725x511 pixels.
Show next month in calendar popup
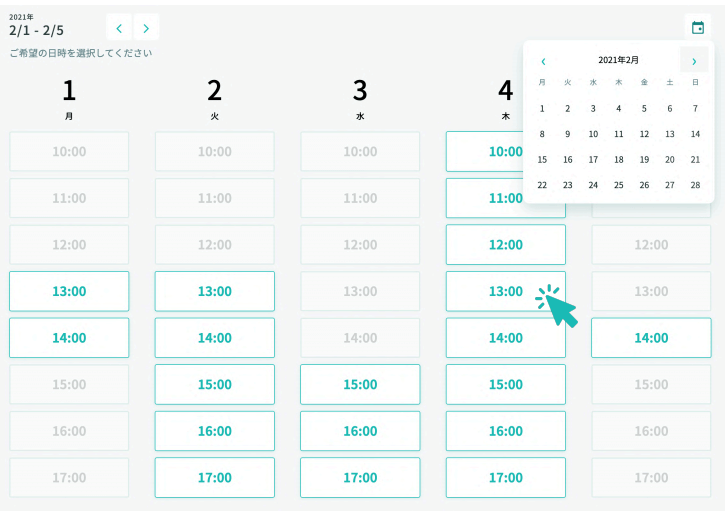[x=694, y=61]
